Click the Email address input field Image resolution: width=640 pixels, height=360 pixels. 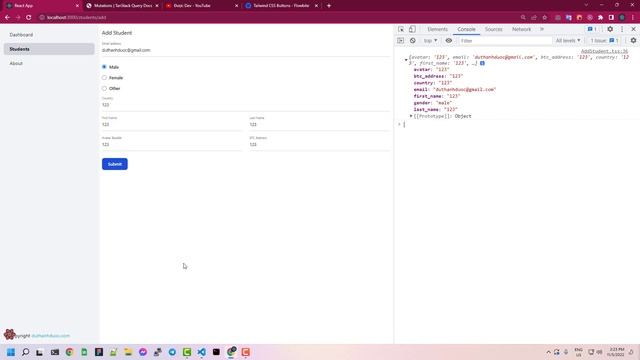pyautogui.click(x=246, y=50)
